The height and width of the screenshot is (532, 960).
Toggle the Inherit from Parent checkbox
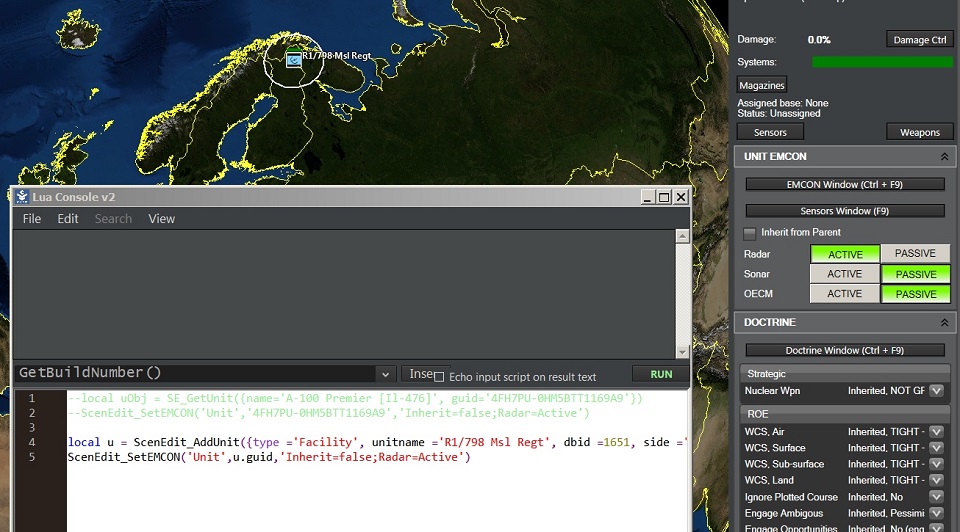click(x=749, y=233)
